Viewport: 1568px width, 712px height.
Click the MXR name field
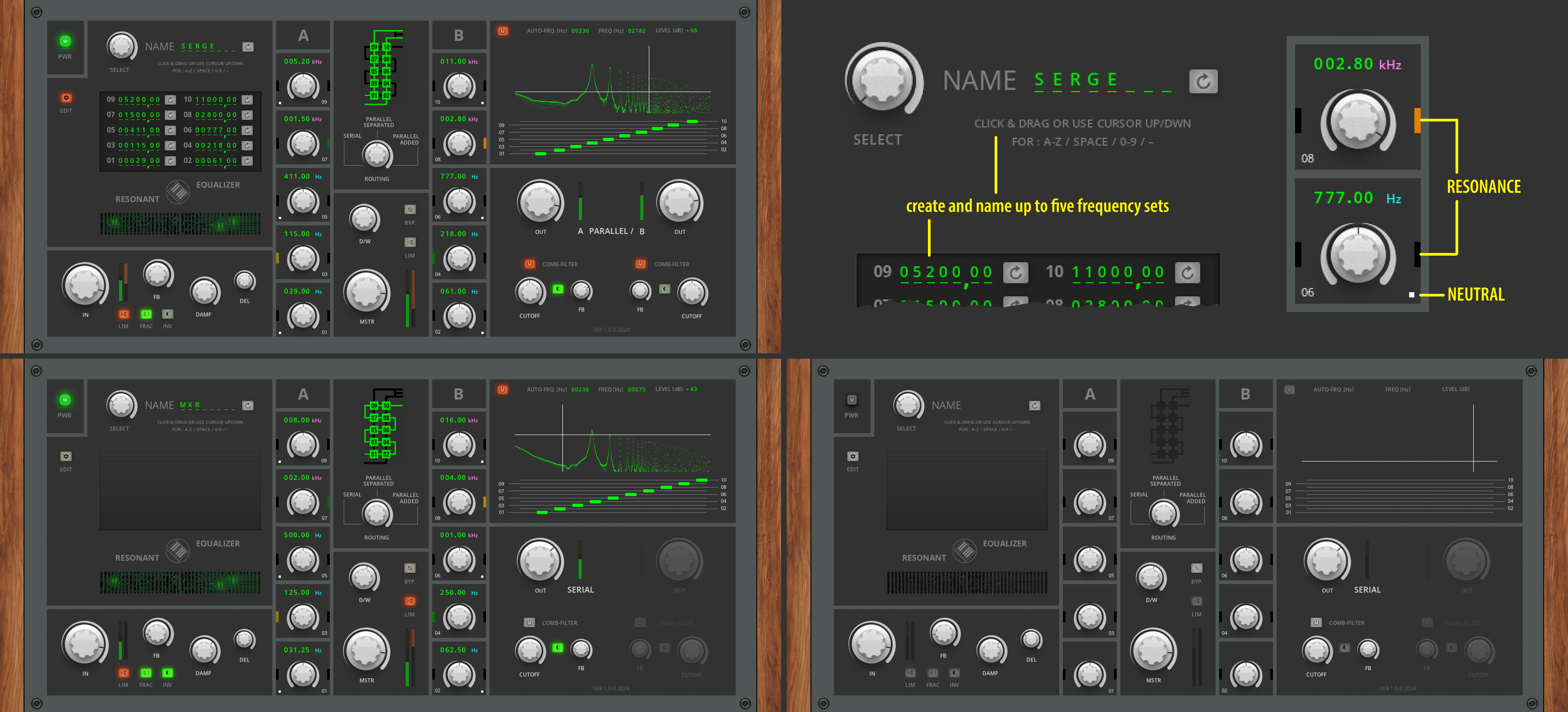(x=208, y=405)
